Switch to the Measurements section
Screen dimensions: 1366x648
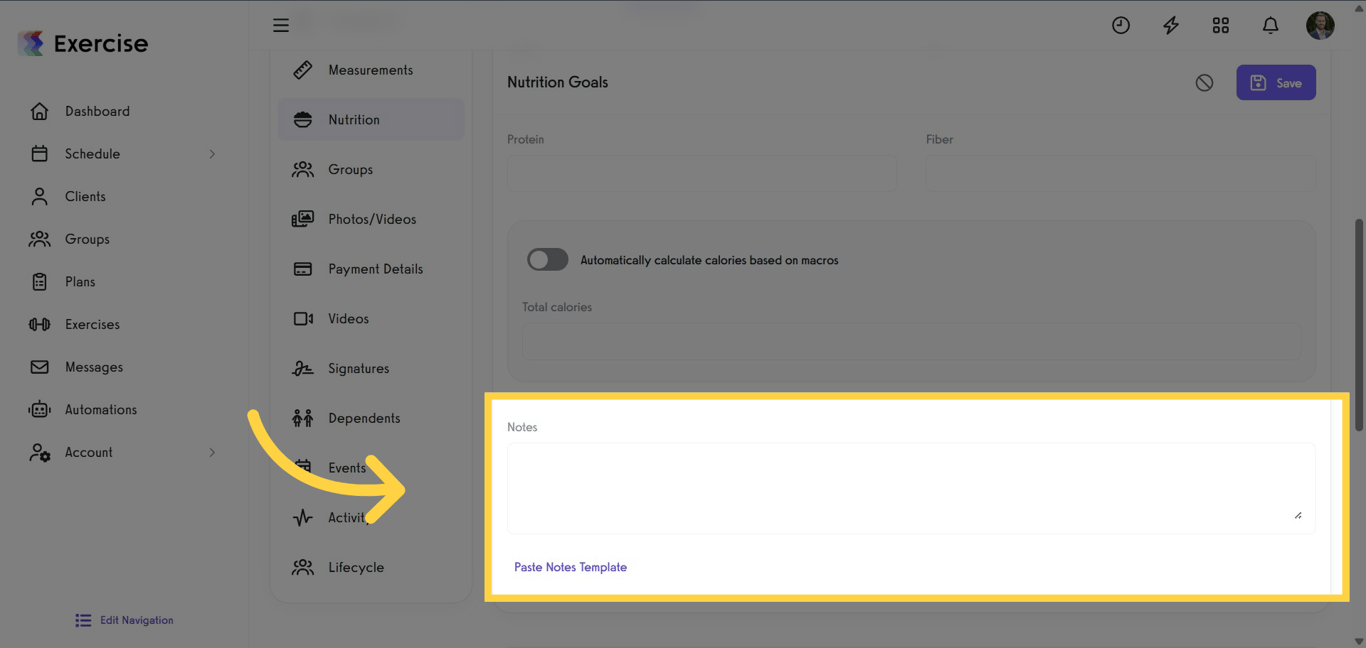371,70
